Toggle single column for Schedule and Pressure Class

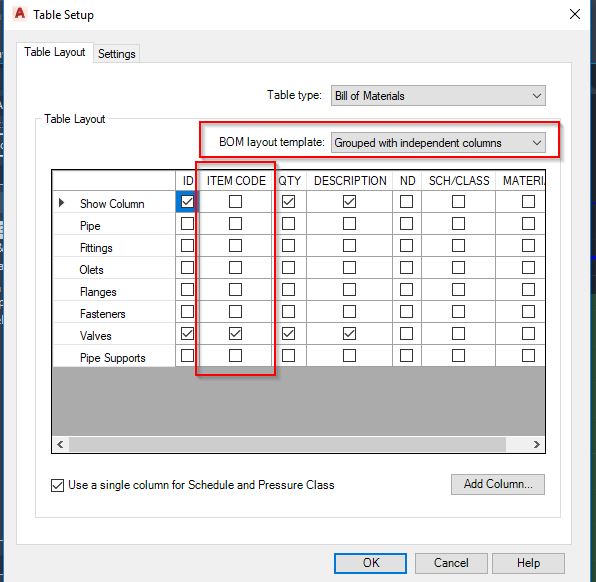(57, 485)
